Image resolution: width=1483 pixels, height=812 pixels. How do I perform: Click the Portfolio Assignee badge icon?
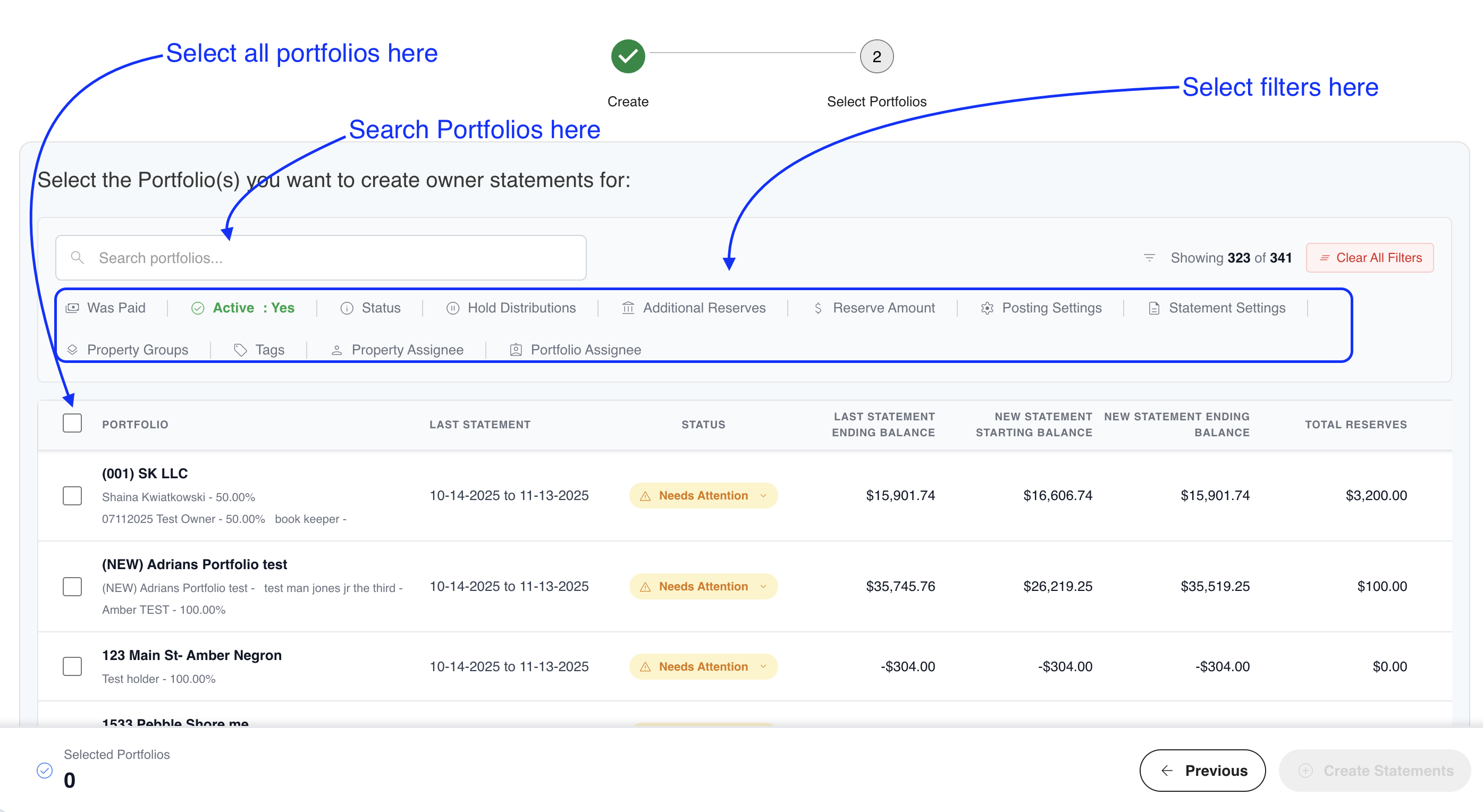(516, 350)
